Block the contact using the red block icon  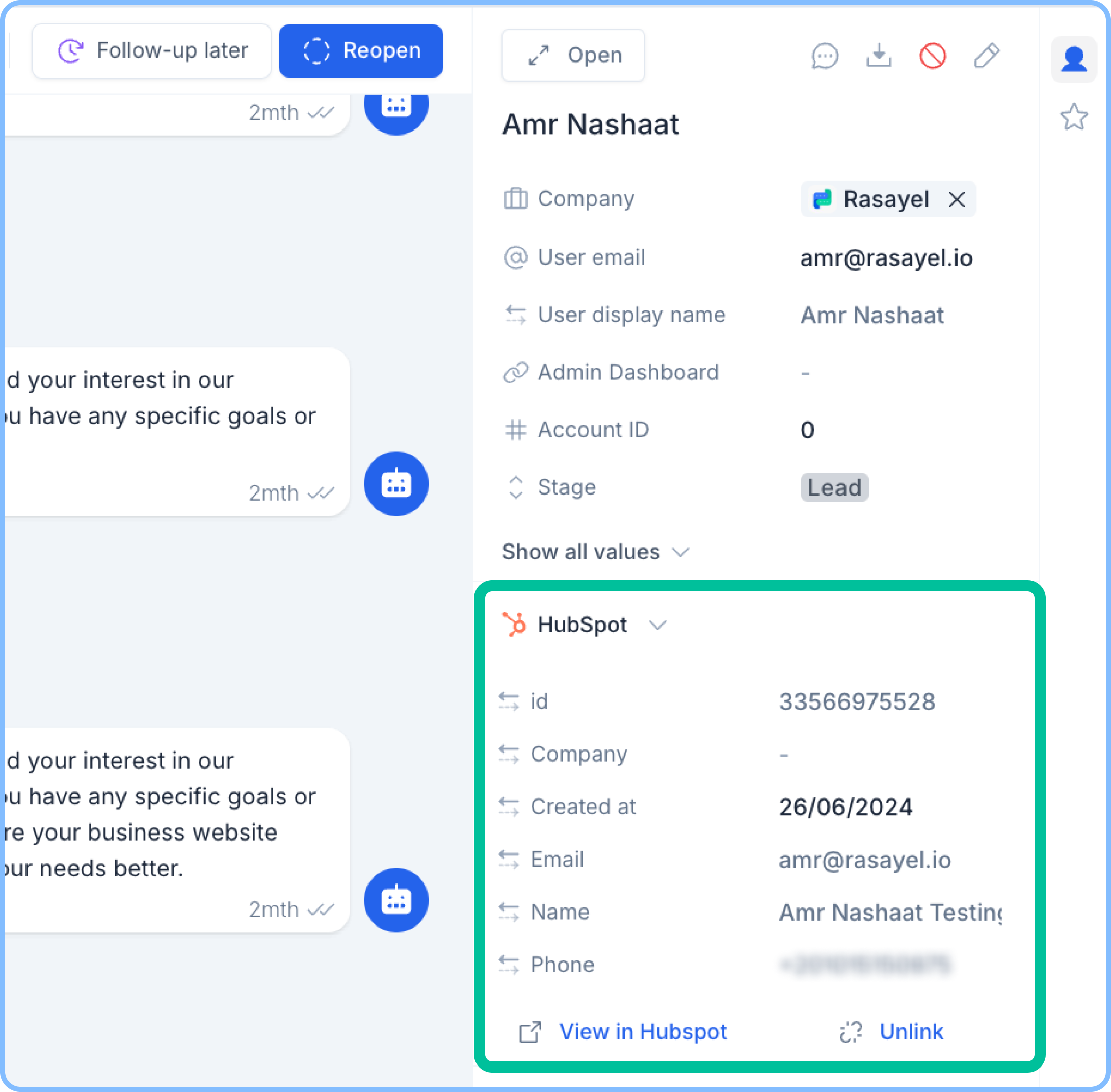coord(932,56)
